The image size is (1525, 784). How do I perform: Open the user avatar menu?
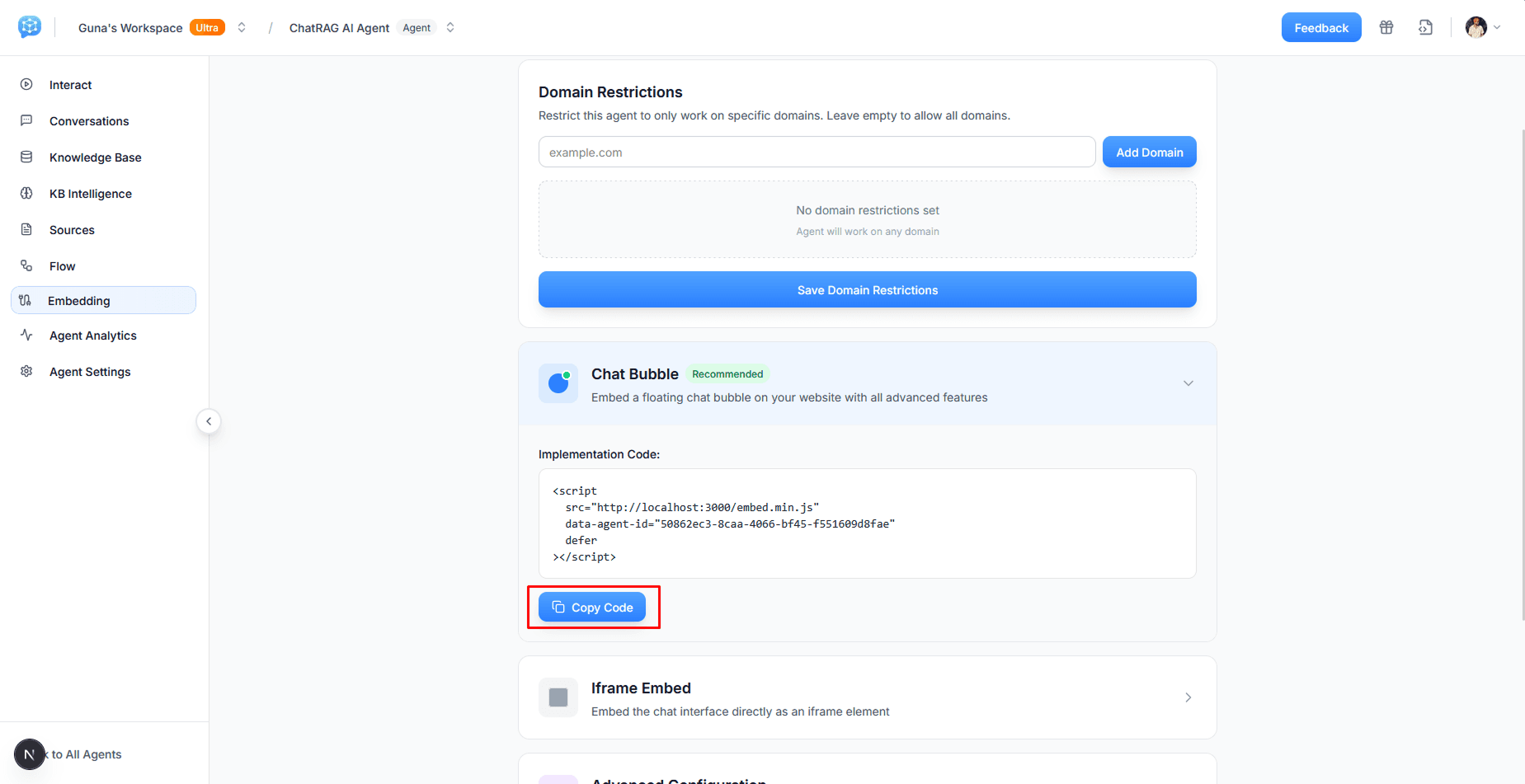pyautogui.click(x=1482, y=27)
